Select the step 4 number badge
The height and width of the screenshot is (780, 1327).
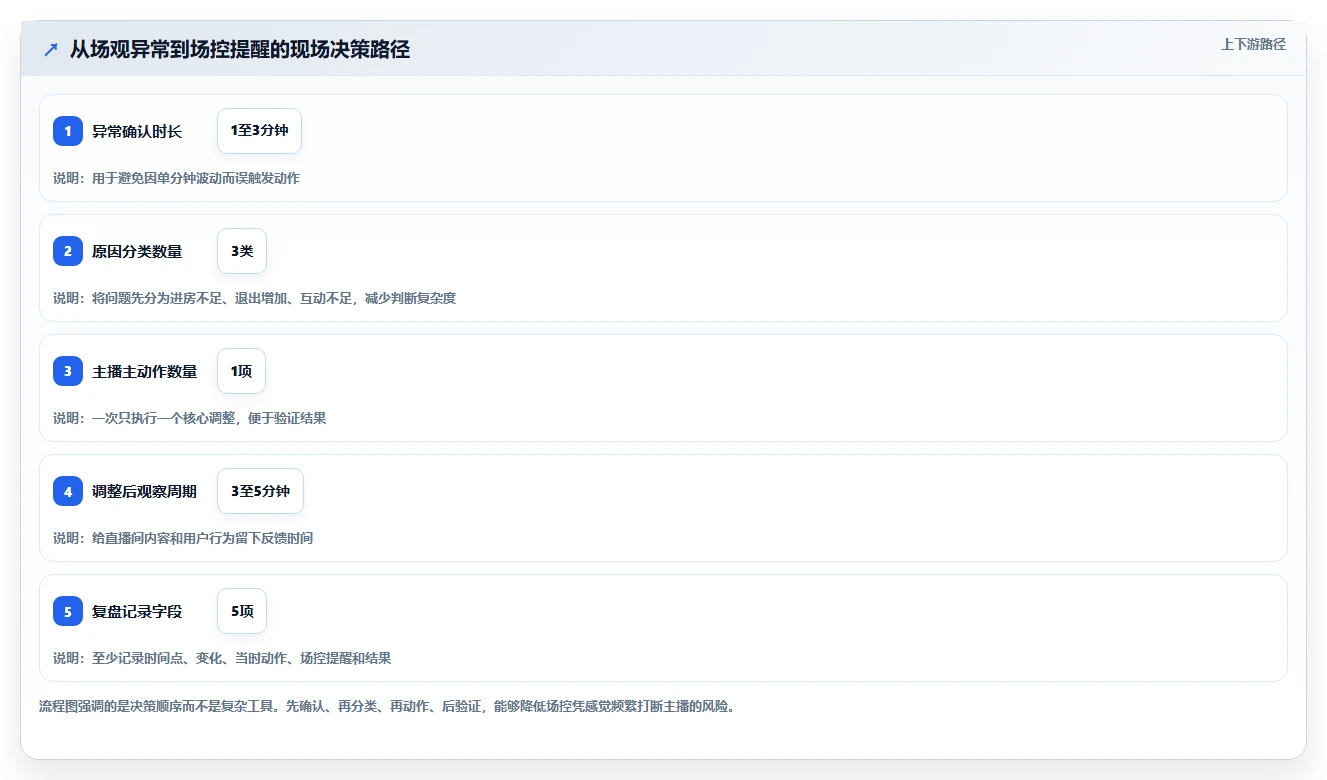(68, 491)
